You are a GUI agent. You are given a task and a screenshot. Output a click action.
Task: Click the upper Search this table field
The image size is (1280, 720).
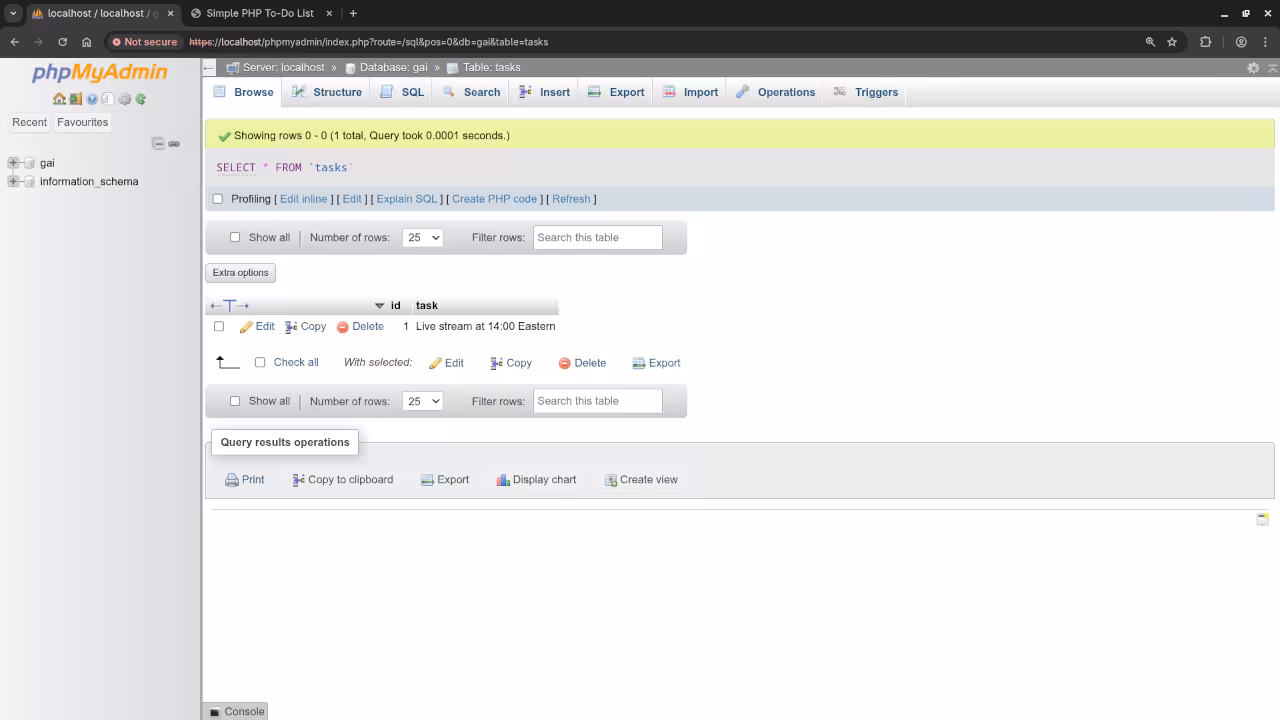tap(597, 238)
